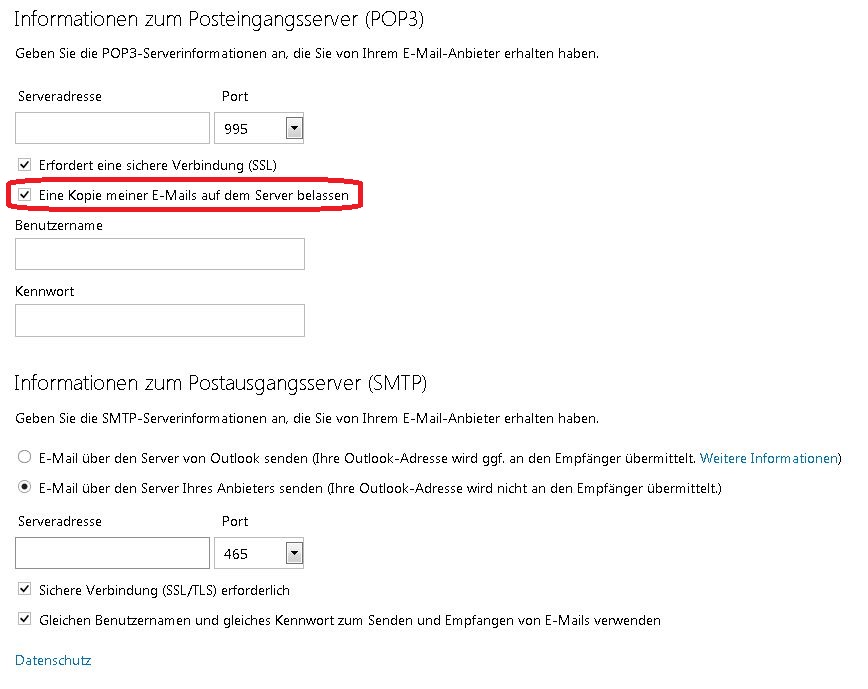
Task: Toggle 'Gleichen Benutzernamen und gleiches Kennwort' checkbox
Action: pos(24,619)
